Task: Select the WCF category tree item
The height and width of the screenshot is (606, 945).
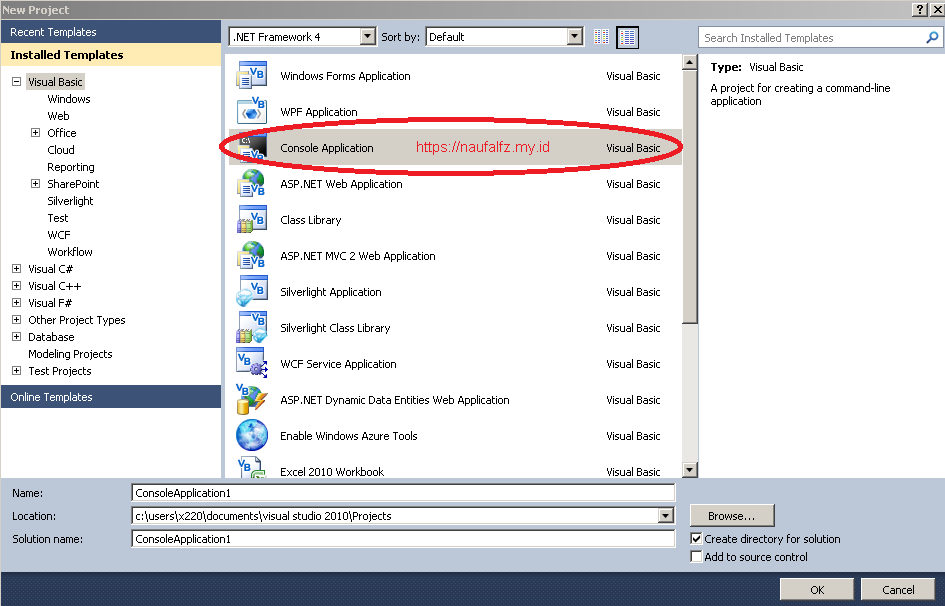Action: pyautogui.click(x=58, y=234)
